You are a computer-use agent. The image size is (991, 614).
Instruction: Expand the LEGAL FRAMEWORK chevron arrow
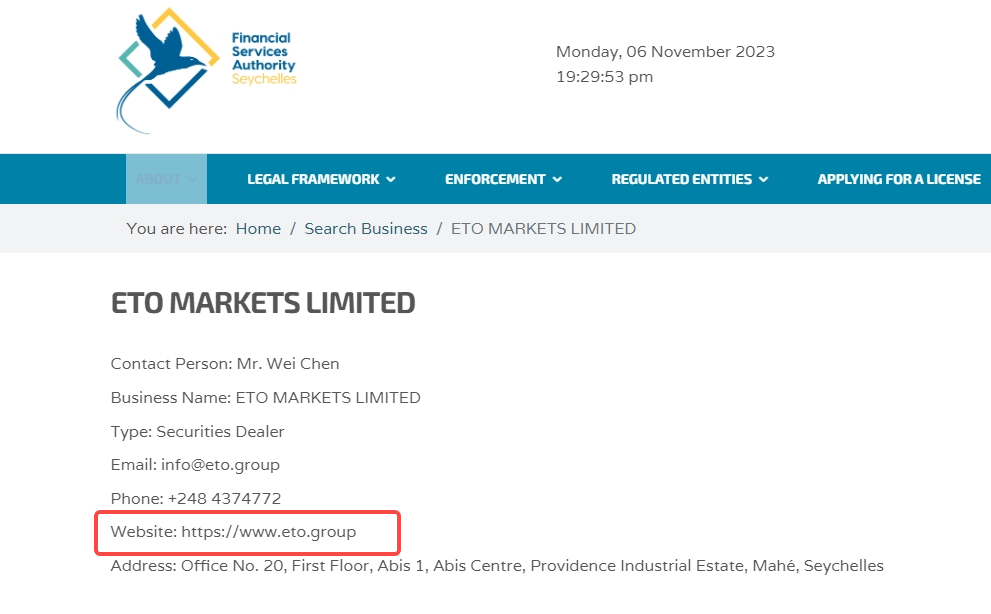point(391,180)
